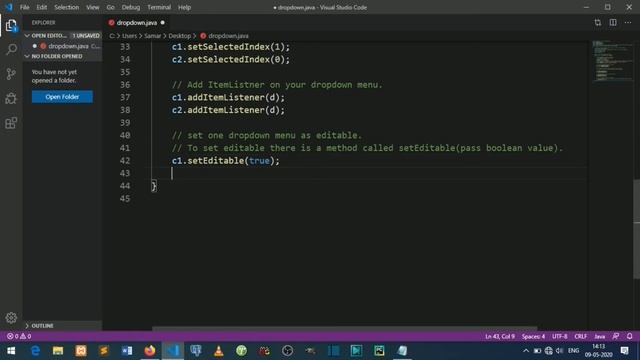Open File Explorer from the taskbar

tap(58, 351)
